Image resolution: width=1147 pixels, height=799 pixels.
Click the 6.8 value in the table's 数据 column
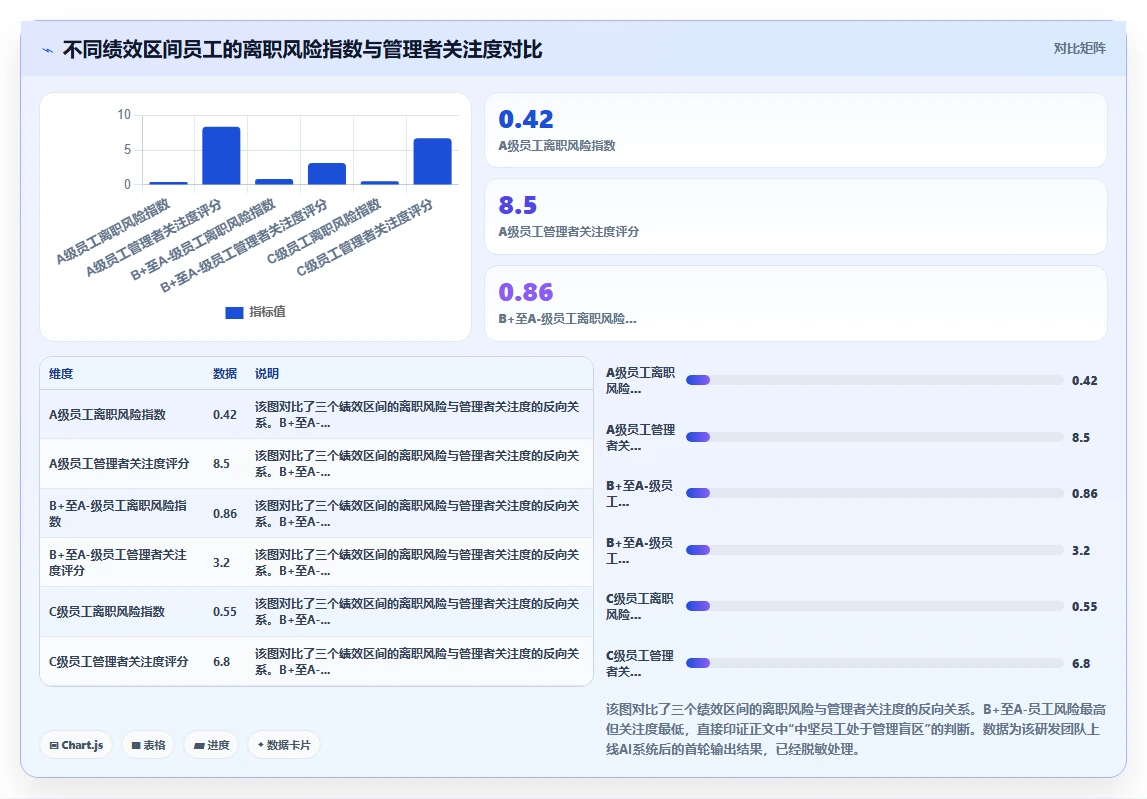(221, 661)
